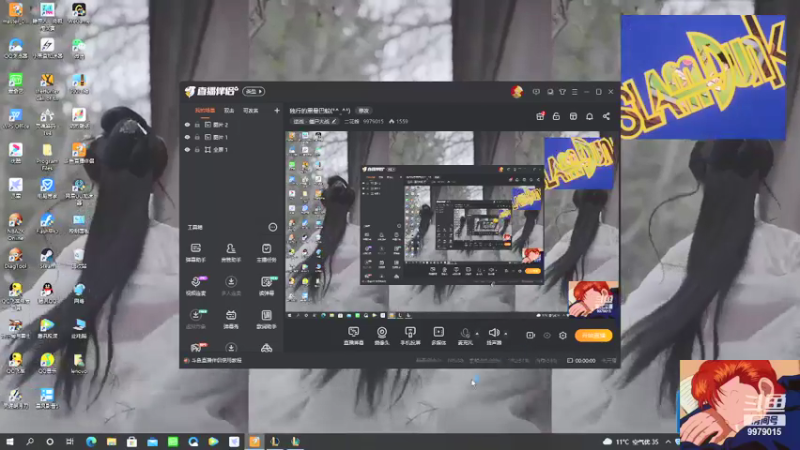Share the live room via share icon
The image size is (800, 450).
coord(606,116)
